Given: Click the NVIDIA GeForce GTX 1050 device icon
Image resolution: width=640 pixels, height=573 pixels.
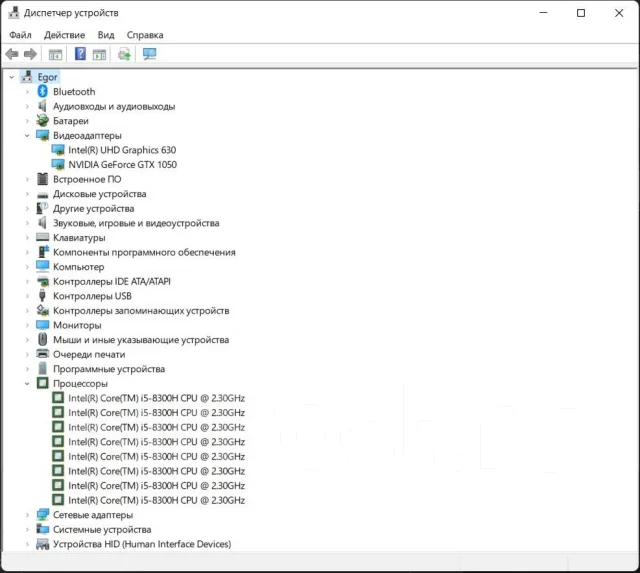Looking at the screenshot, I should click(58, 164).
